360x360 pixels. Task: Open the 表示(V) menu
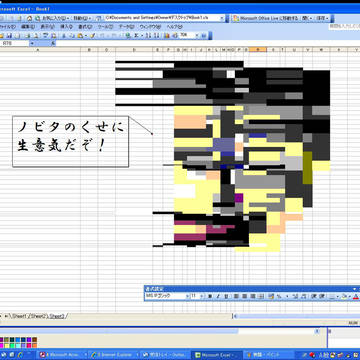47,27
